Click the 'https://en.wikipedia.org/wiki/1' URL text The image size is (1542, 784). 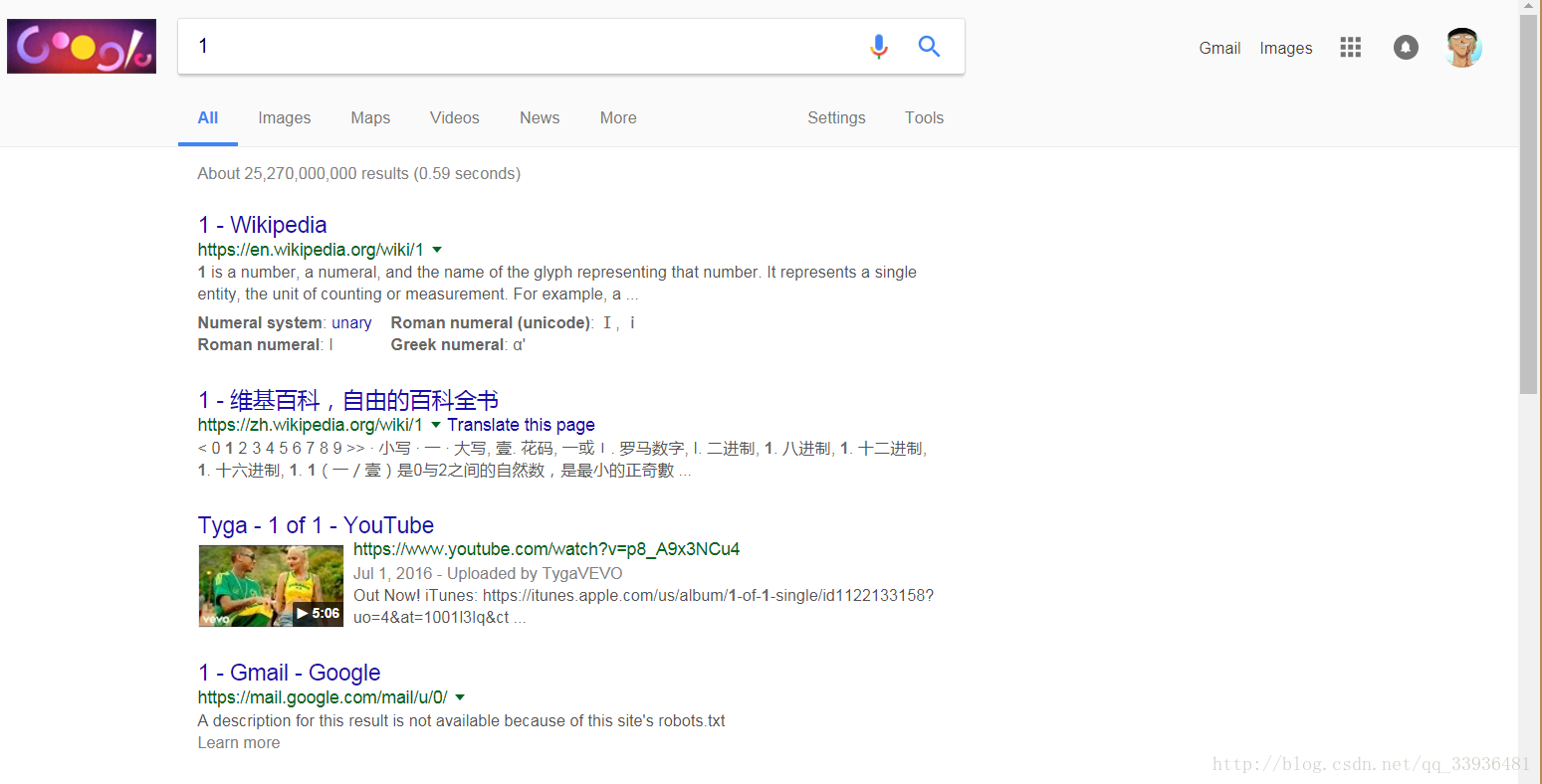[x=311, y=250]
